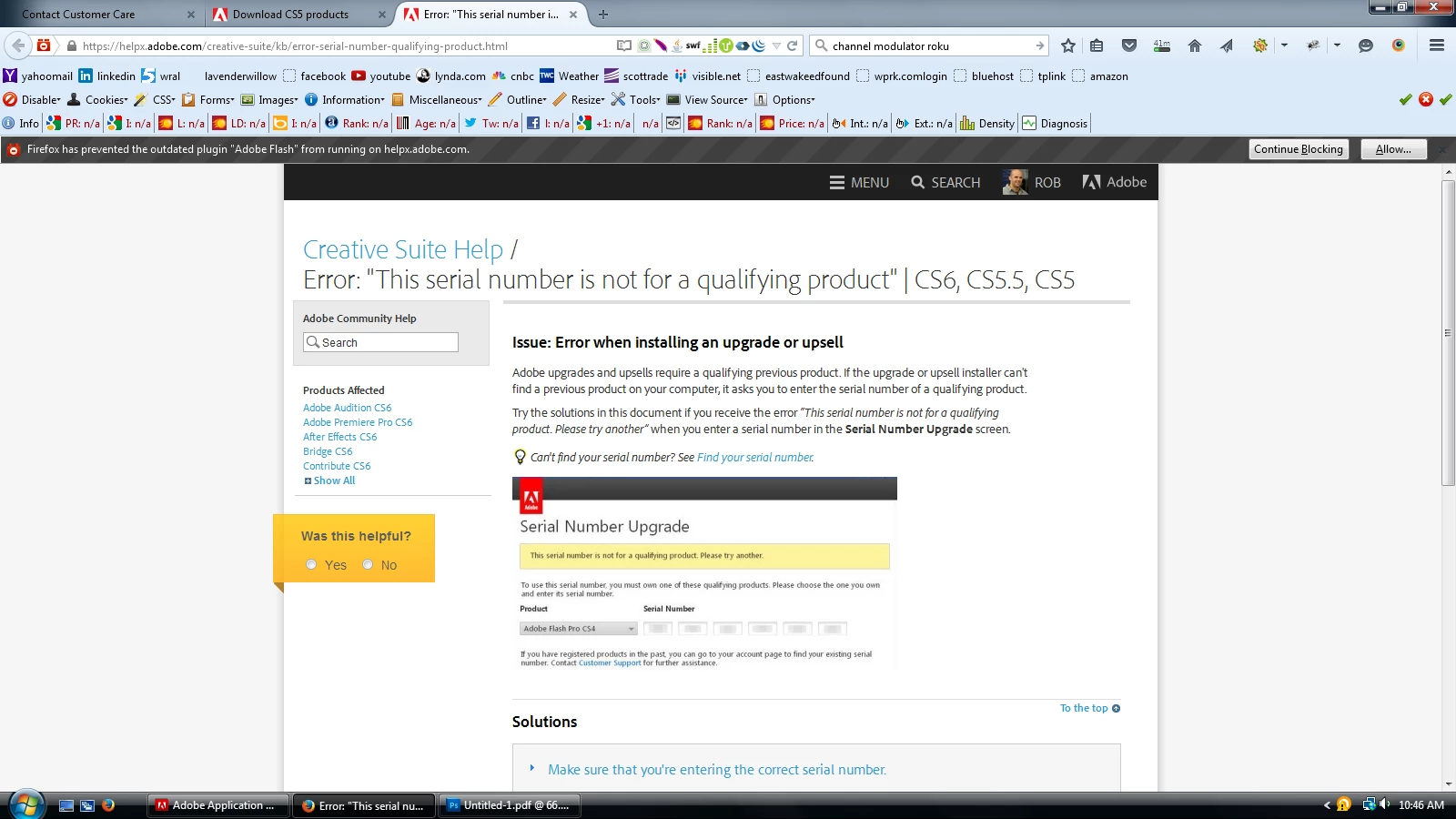Click To the top link
The image size is (1456, 819).
(1090, 708)
